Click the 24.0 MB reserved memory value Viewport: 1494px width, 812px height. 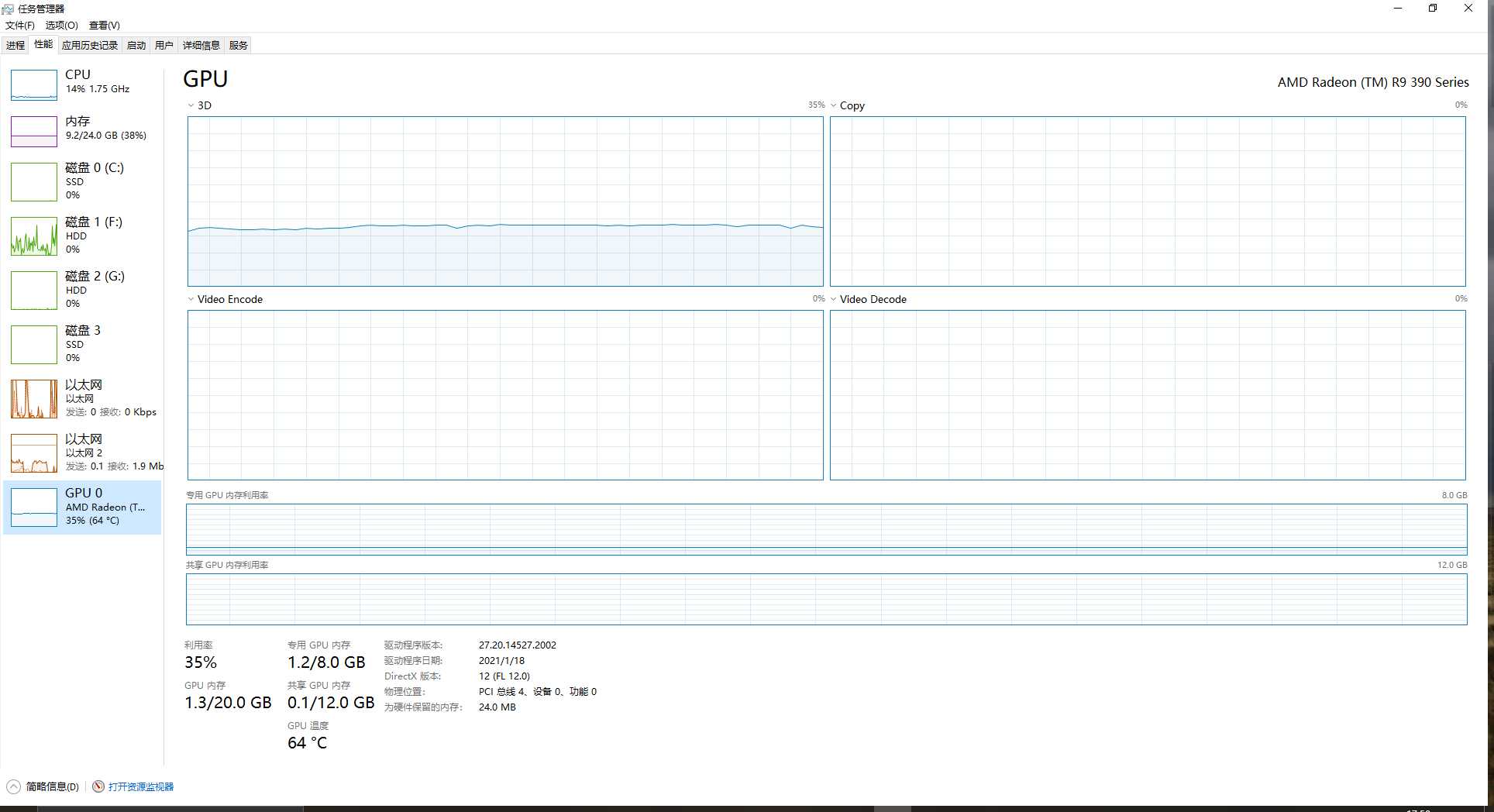[x=497, y=707]
